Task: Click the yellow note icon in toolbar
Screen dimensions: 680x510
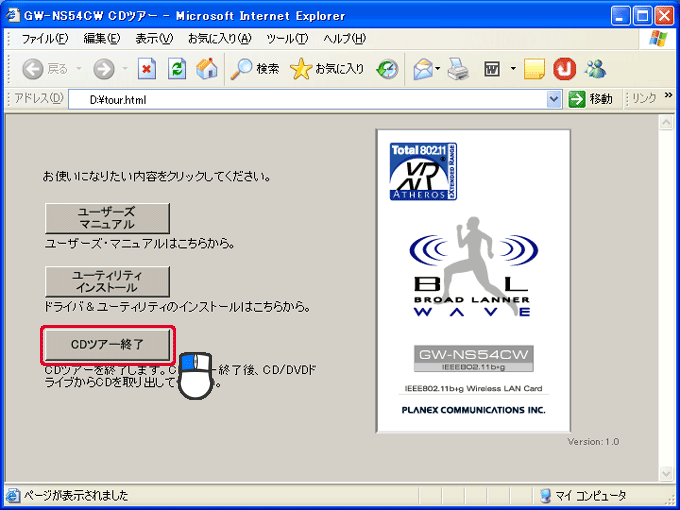Action: pyautogui.click(x=534, y=69)
